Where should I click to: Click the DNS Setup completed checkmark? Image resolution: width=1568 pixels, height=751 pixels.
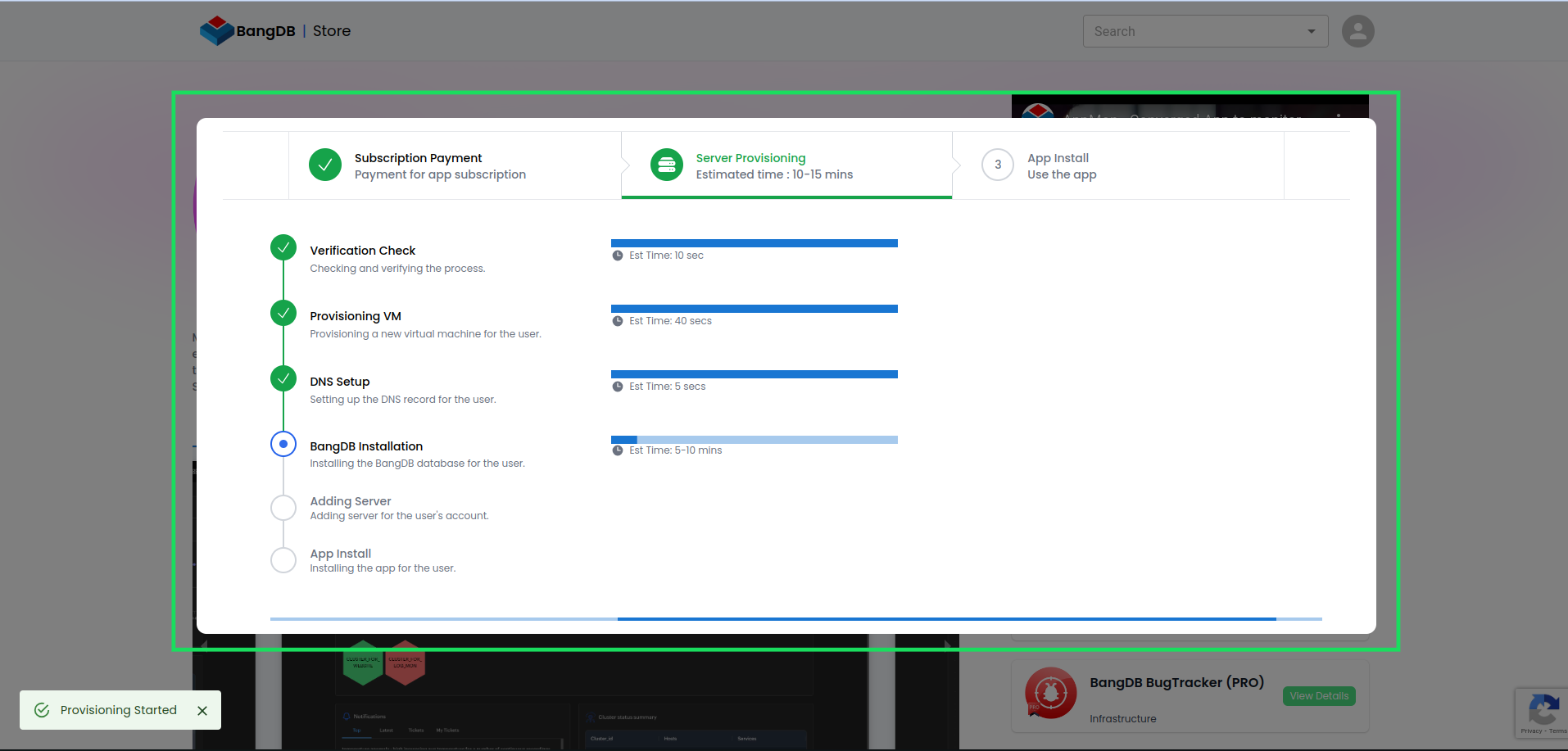(x=283, y=378)
